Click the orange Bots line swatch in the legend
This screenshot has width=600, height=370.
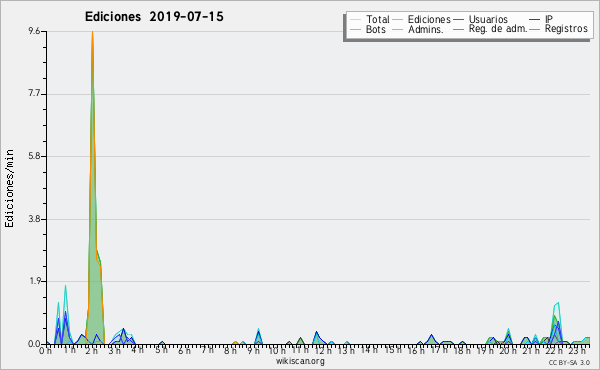[x=355, y=29]
